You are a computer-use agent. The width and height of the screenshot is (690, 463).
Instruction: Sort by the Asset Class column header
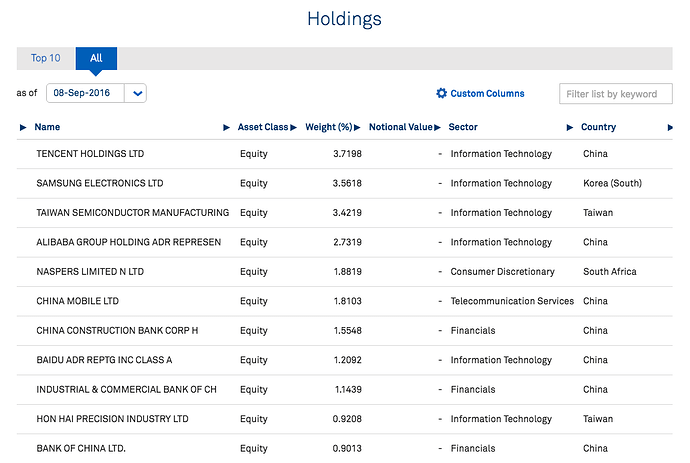[x=262, y=127]
